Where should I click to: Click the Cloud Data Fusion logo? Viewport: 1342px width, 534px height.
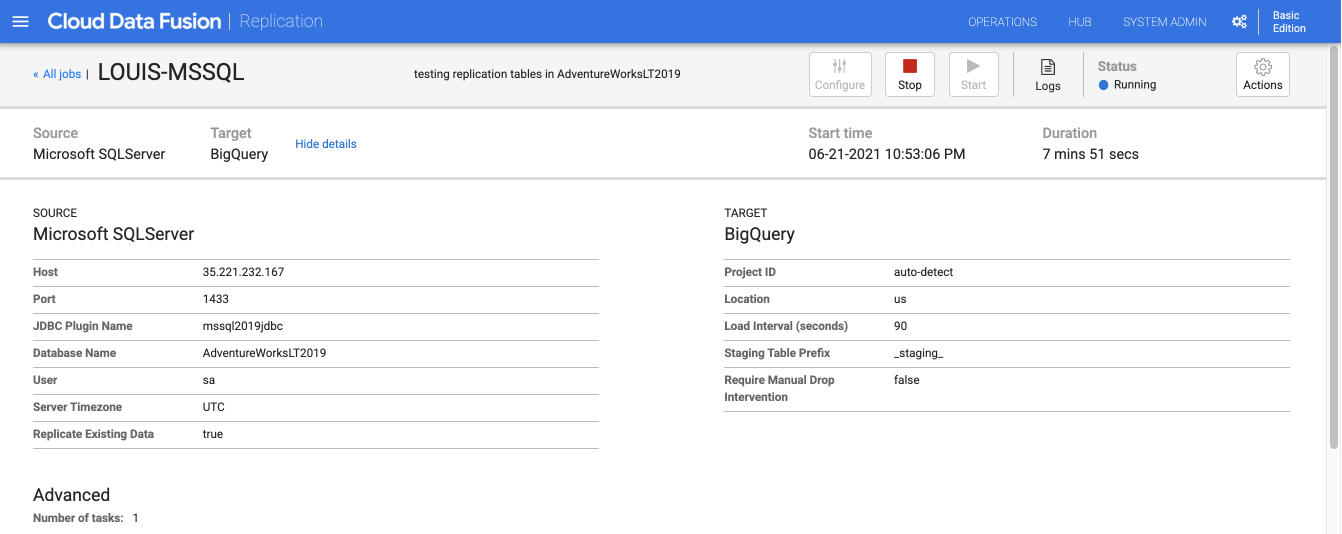pyautogui.click(x=133, y=21)
